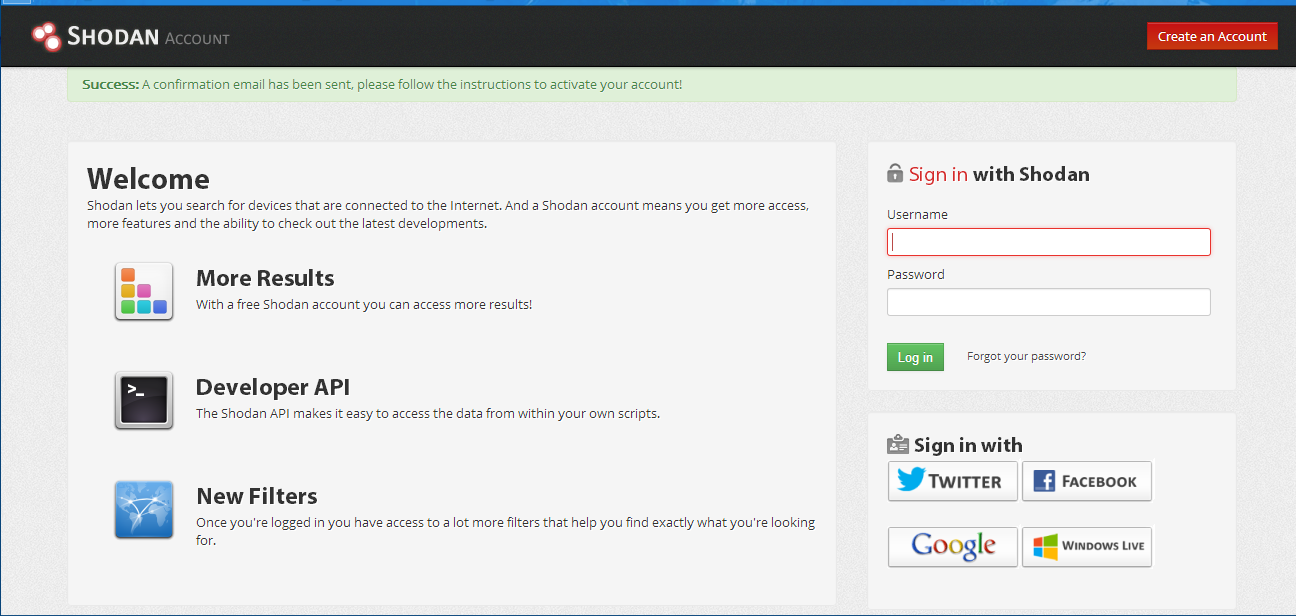This screenshot has width=1296, height=616.
Task: Sign in with Facebook
Action: (1087, 481)
